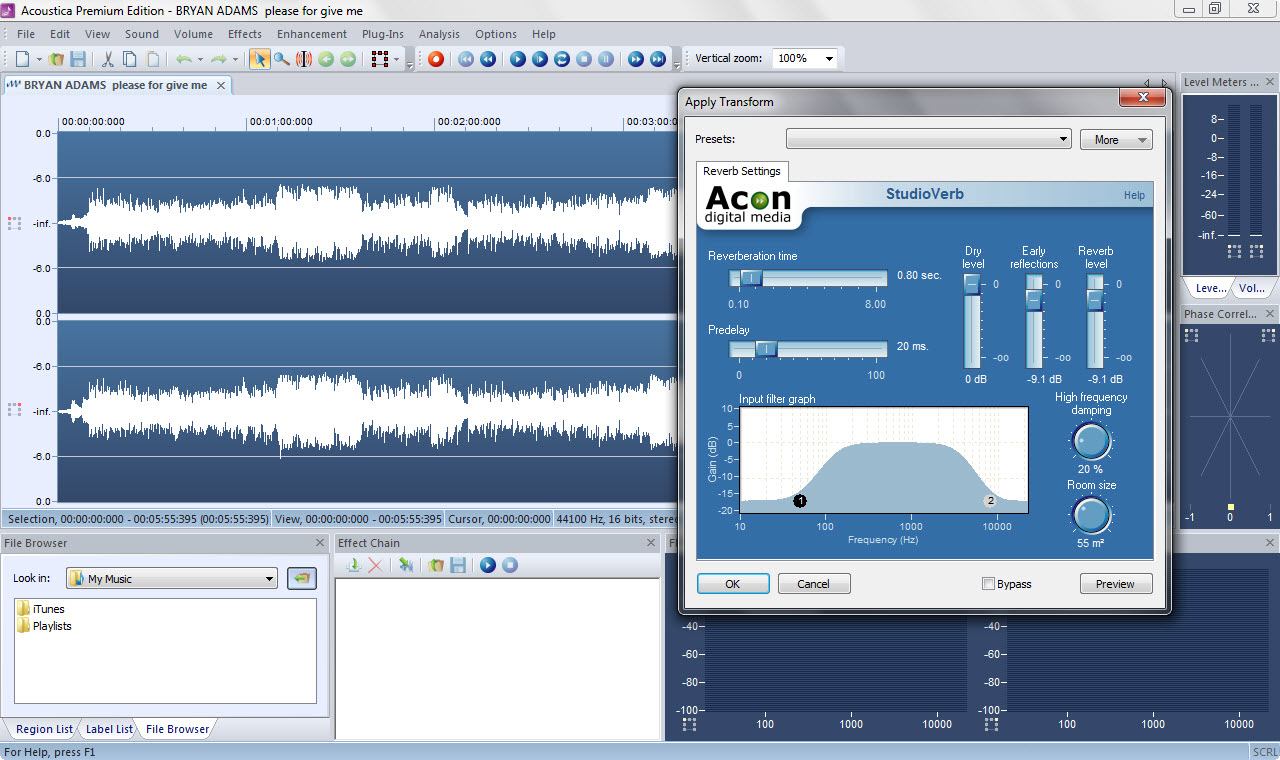Click the Open file toolbar icon
The width and height of the screenshot is (1280, 760).
click(x=57, y=59)
